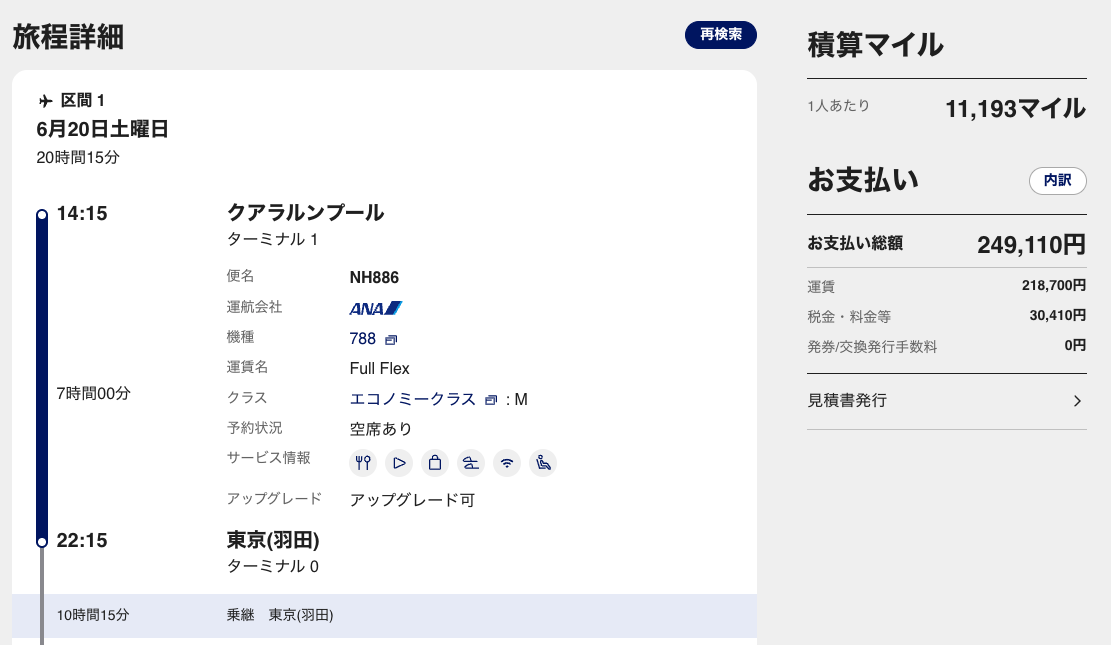The height and width of the screenshot is (645, 1111).
Task: Click the 乗継 東京(羽田) layover row
Action: pos(384,615)
